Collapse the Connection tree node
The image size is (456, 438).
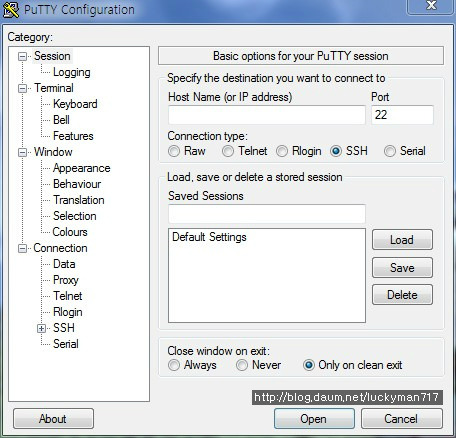[22, 248]
